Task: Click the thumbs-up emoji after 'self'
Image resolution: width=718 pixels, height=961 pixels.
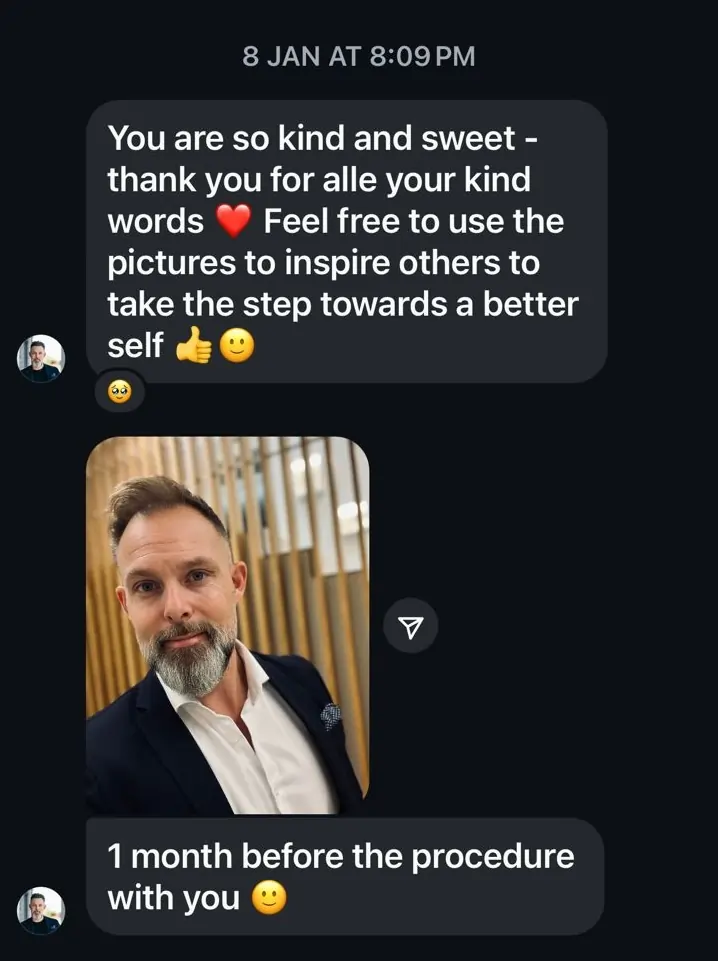Action: pyautogui.click(x=194, y=347)
